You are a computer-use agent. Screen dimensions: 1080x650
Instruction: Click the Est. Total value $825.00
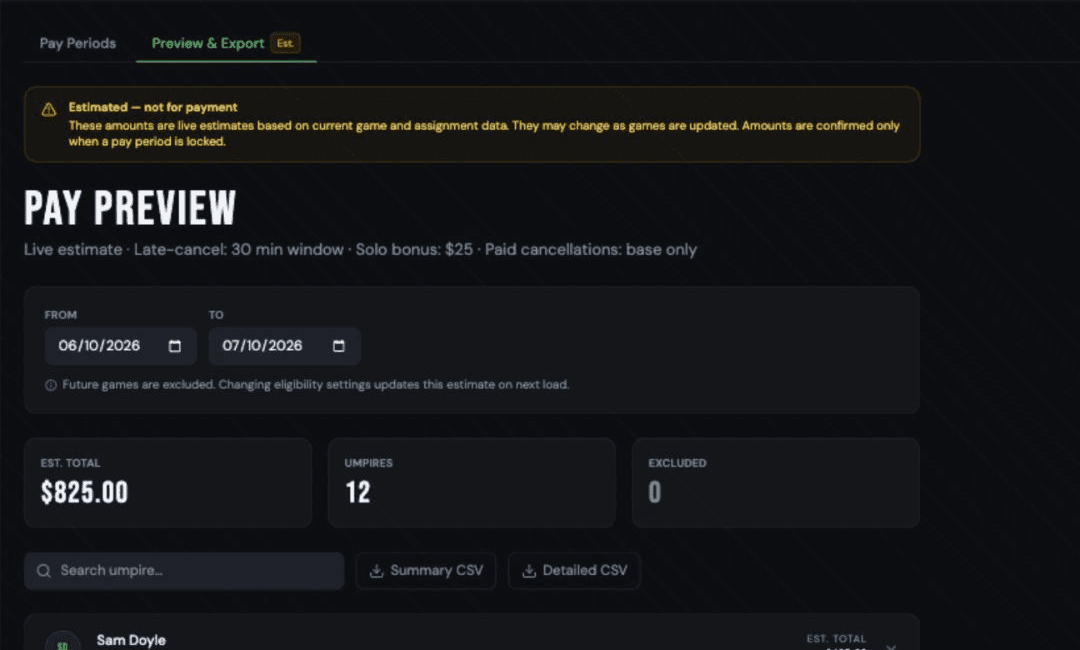pos(85,492)
